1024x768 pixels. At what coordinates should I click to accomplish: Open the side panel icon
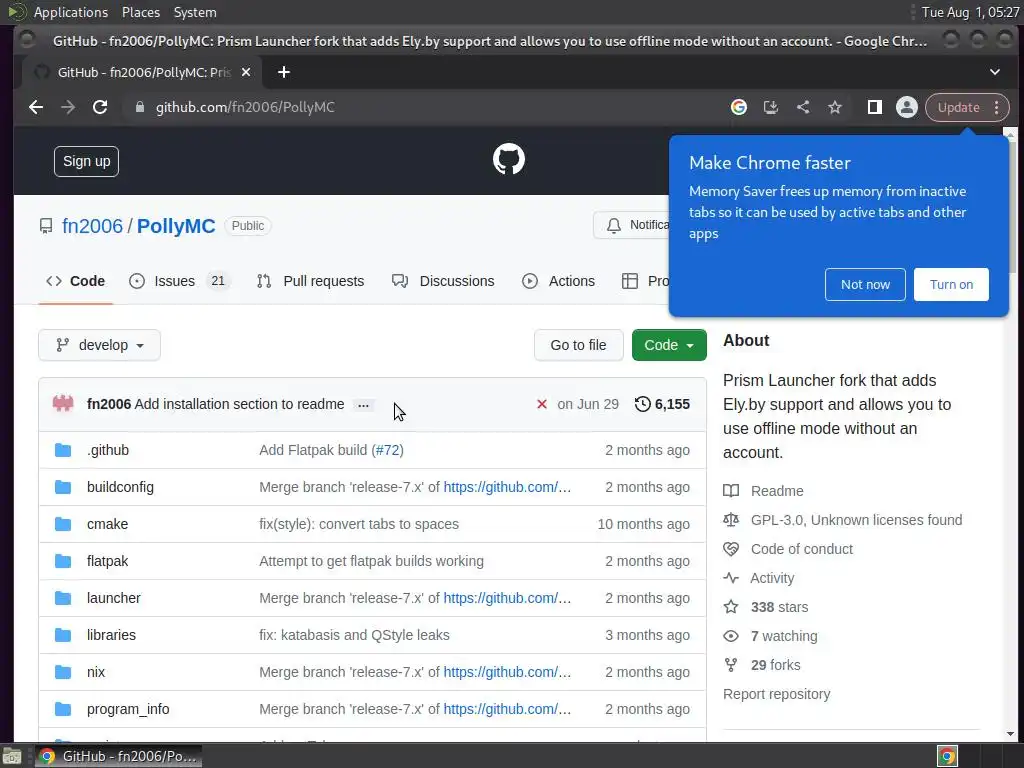coord(874,107)
